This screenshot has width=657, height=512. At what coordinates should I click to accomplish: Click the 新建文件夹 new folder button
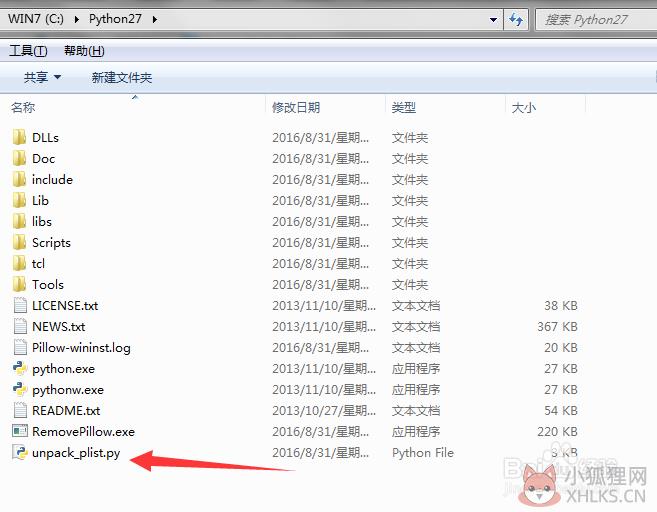[122, 78]
